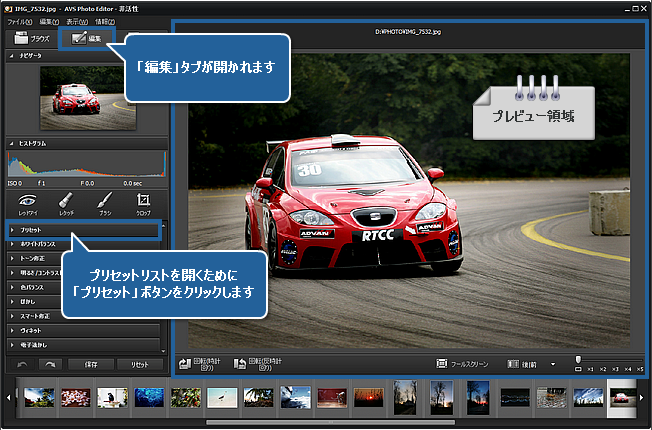Switch to the Browse (ブラウズ) tab
The image size is (652, 430).
31,37
